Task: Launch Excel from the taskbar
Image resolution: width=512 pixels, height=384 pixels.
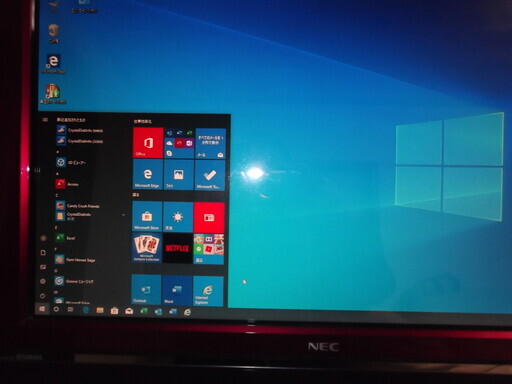Action: coord(144,311)
